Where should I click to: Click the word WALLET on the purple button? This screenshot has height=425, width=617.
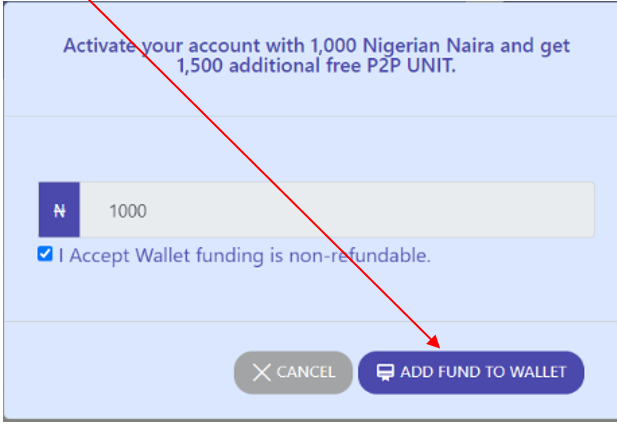(538, 372)
